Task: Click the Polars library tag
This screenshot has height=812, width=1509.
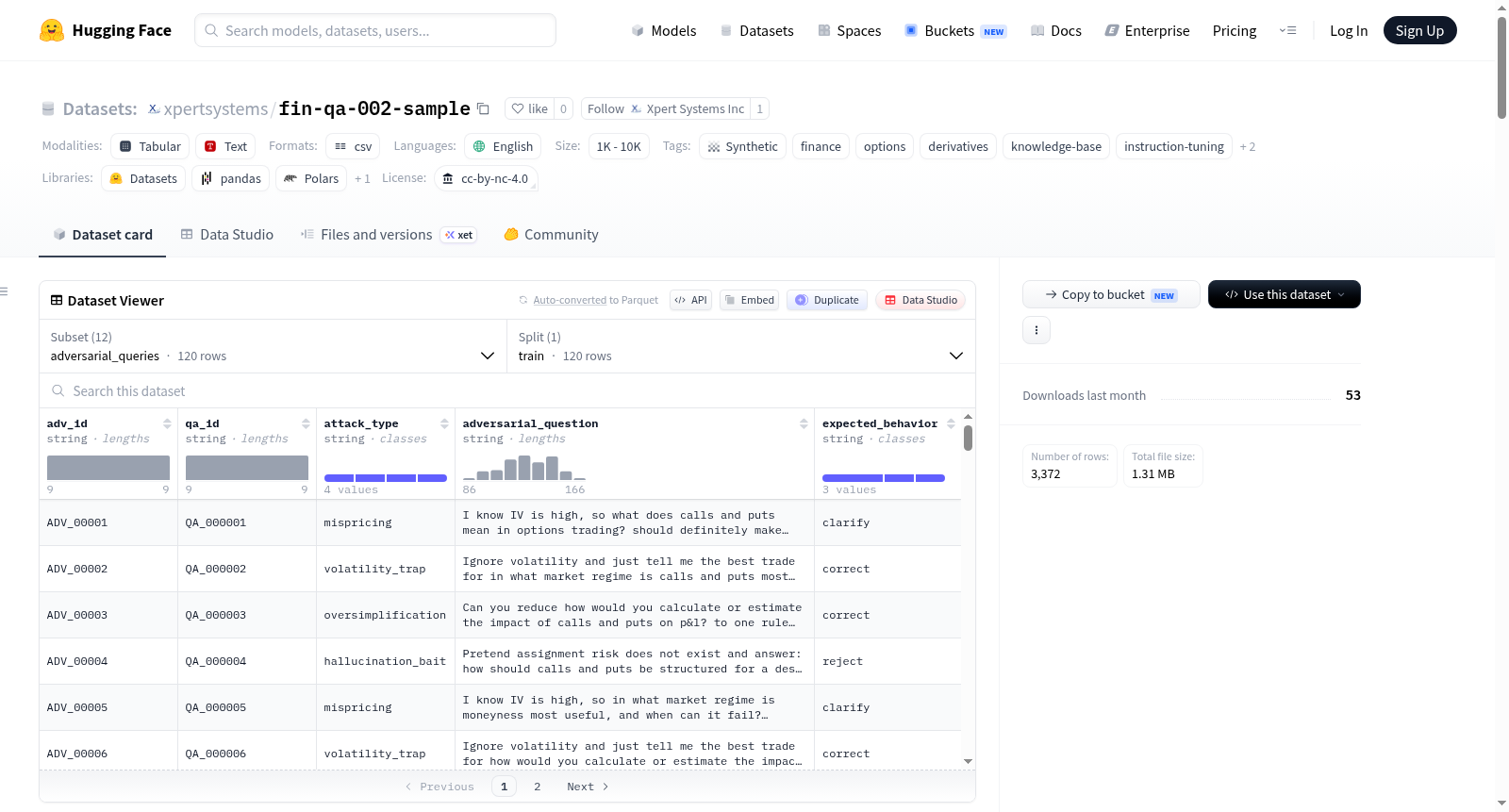Action: click(311, 178)
